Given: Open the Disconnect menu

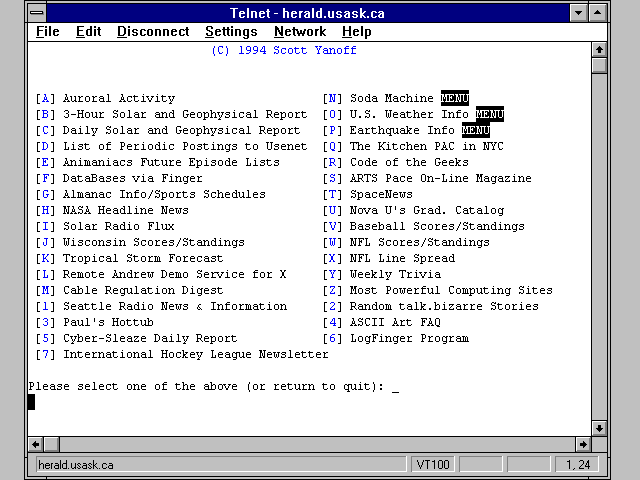Looking at the screenshot, I should coord(152,32).
